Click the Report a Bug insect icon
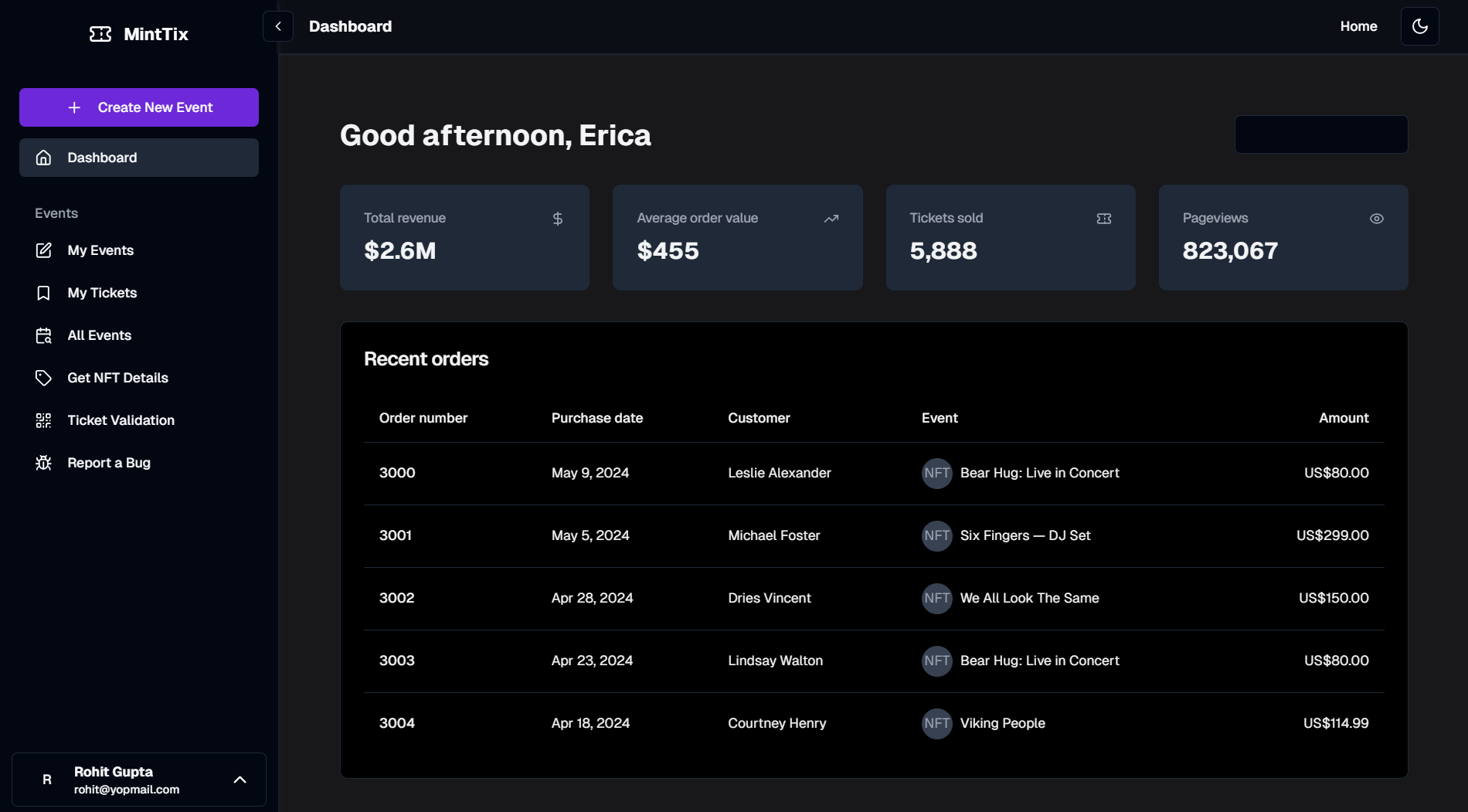Viewport: 1468px width, 812px height. [44, 463]
